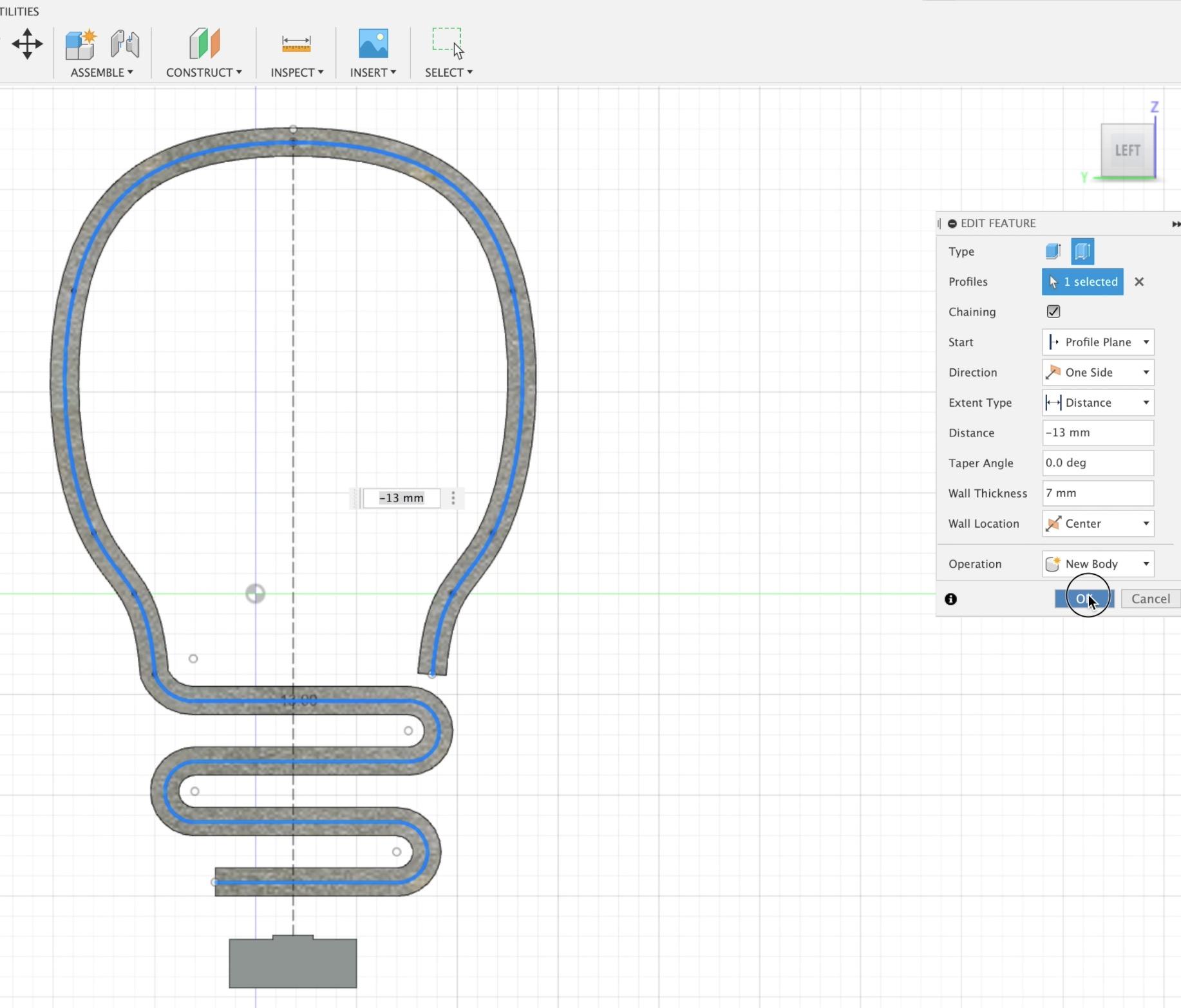1181x1008 pixels.
Task: Select the Move/Copy tool in toolbar
Action: (27, 45)
